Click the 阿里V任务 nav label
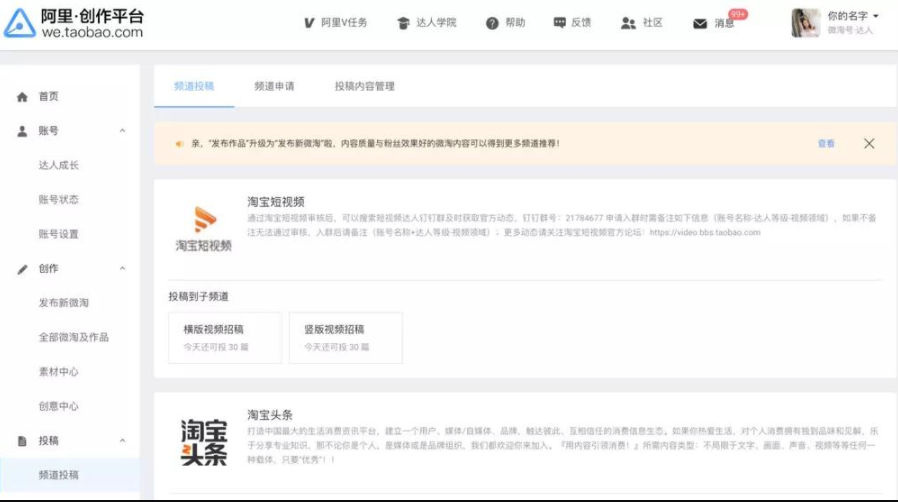Image resolution: width=898 pixels, height=502 pixels. coord(344,23)
